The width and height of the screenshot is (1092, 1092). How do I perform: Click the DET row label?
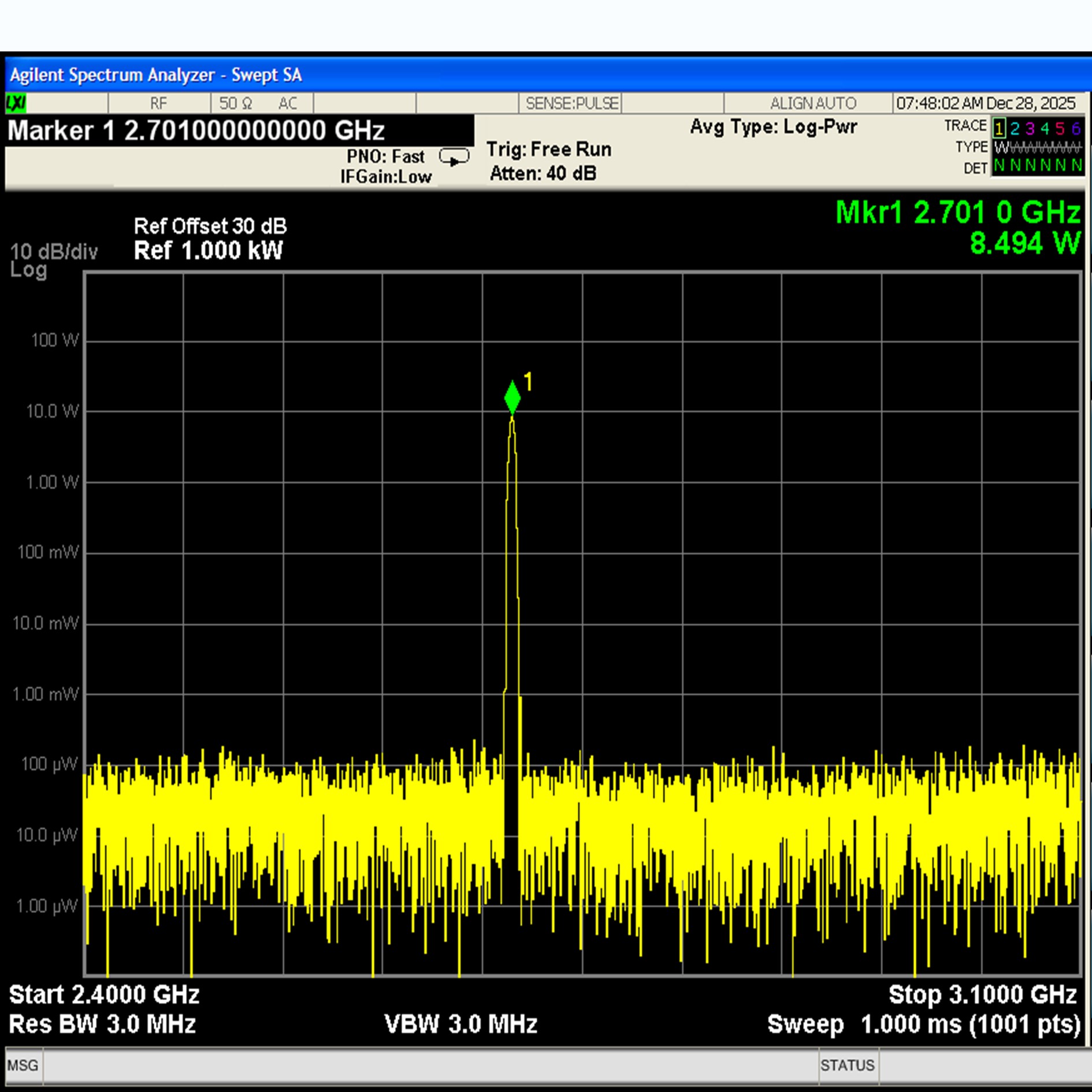point(975,168)
